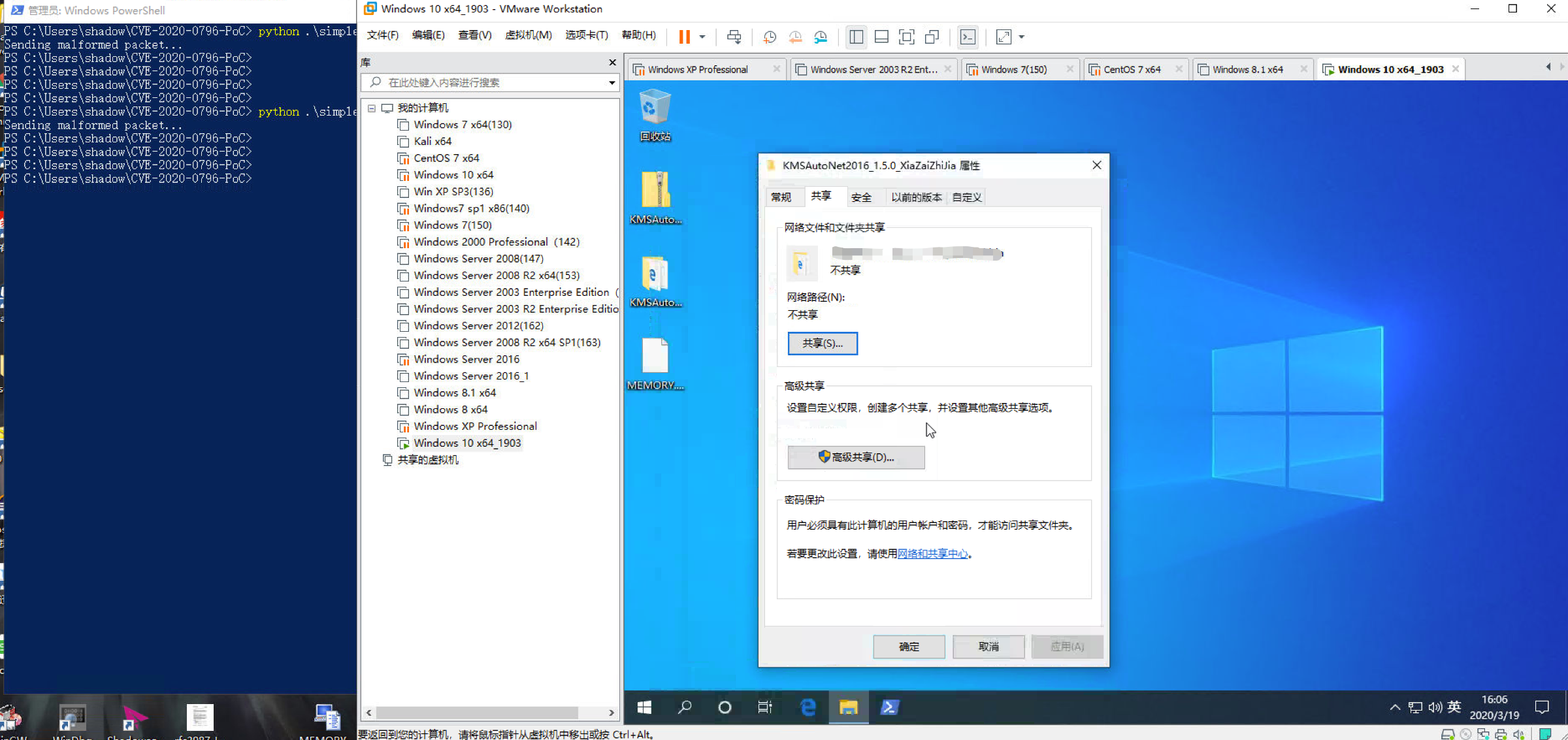Switch to the 安全 tab in properties dialog
The height and width of the screenshot is (740, 1568).
pos(861,197)
